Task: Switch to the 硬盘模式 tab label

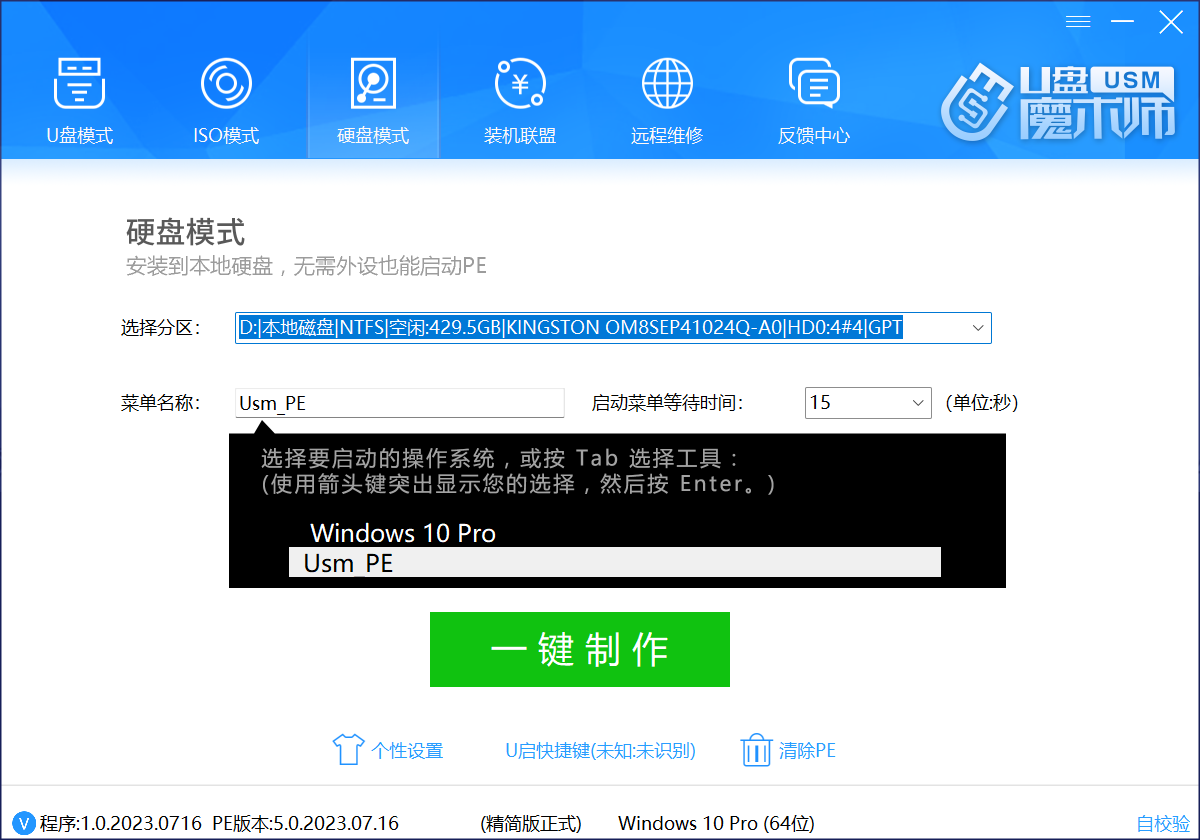Action: (373, 136)
